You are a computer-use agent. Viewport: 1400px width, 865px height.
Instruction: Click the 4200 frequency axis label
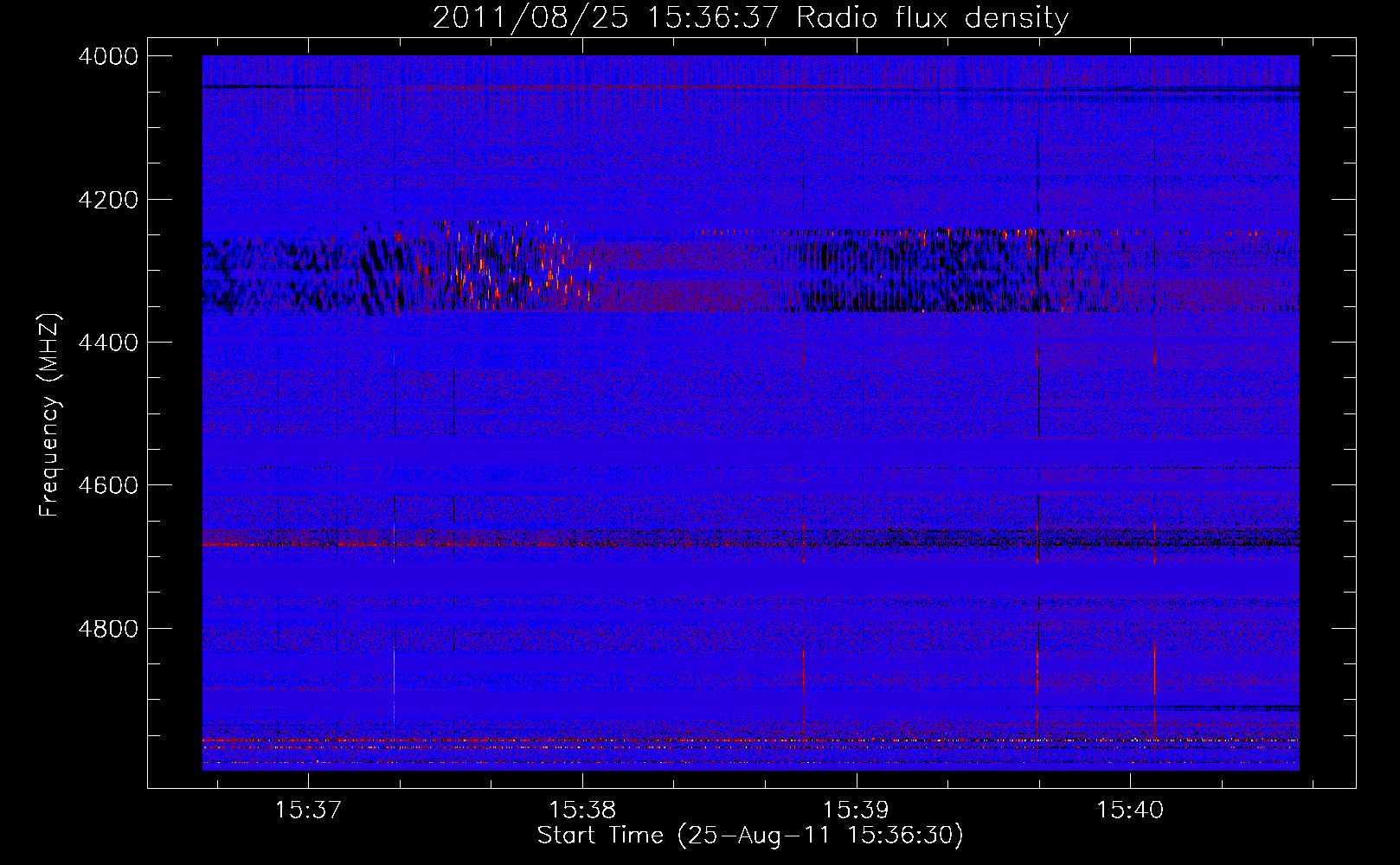pos(108,200)
